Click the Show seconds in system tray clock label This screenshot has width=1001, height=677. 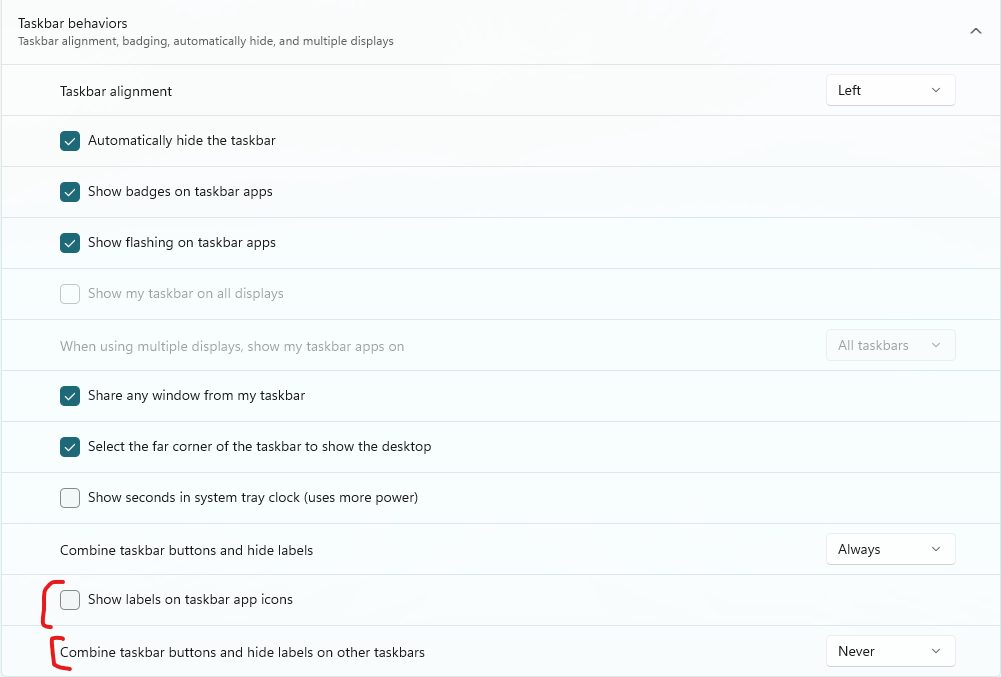coord(253,498)
